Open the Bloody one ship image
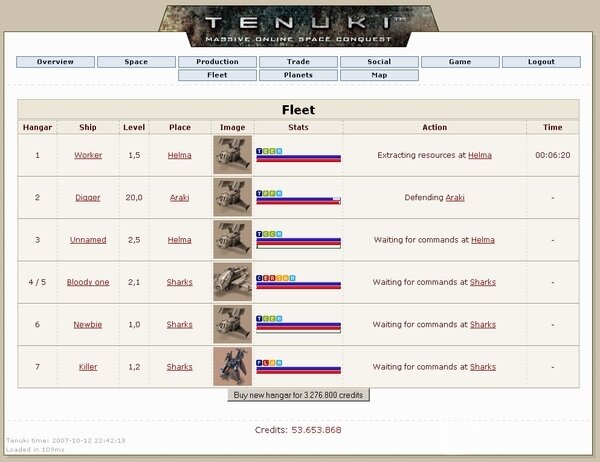The width and height of the screenshot is (600, 462). coord(233,282)
